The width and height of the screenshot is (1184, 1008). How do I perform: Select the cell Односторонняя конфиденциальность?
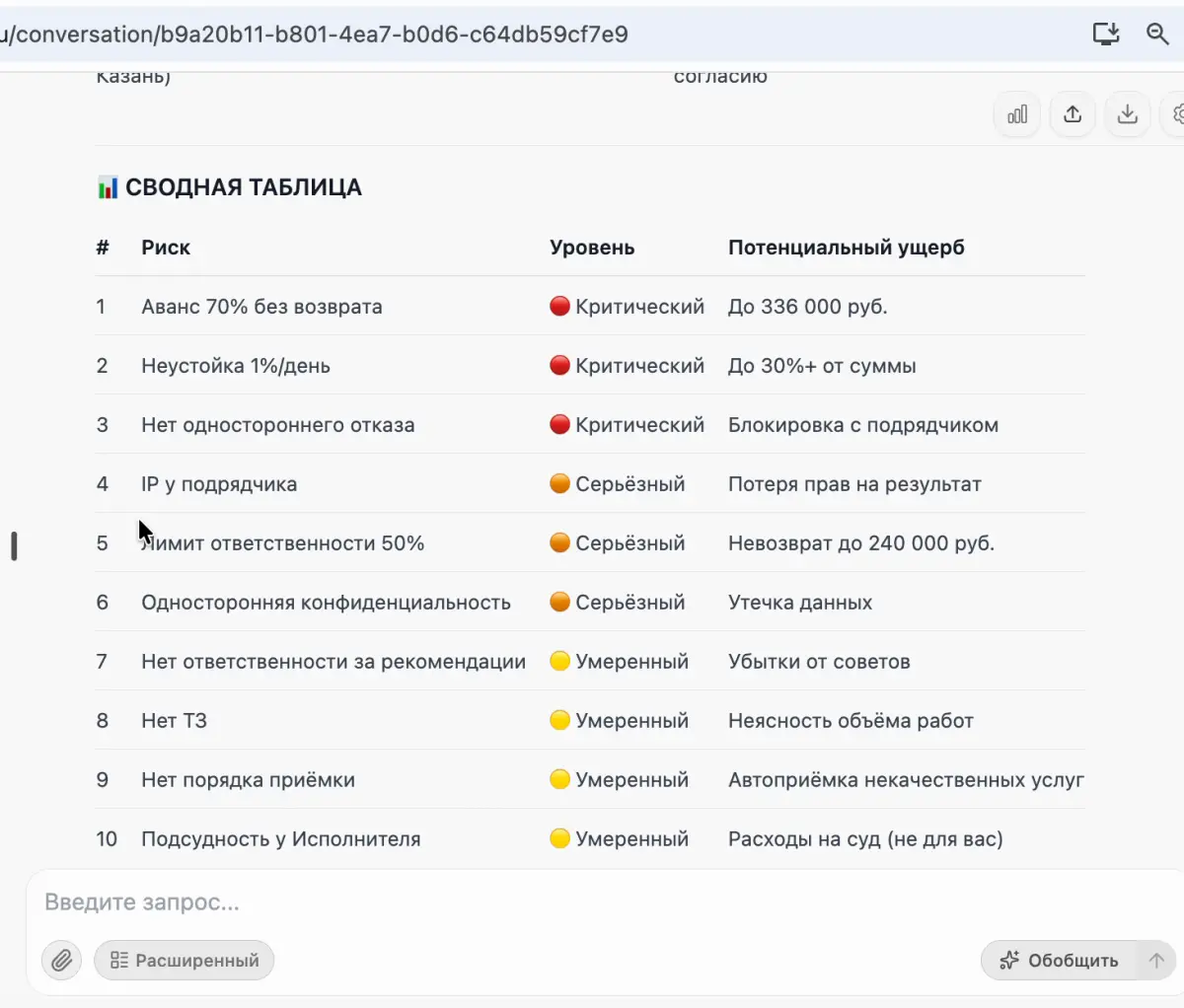[x=326, y=603]
